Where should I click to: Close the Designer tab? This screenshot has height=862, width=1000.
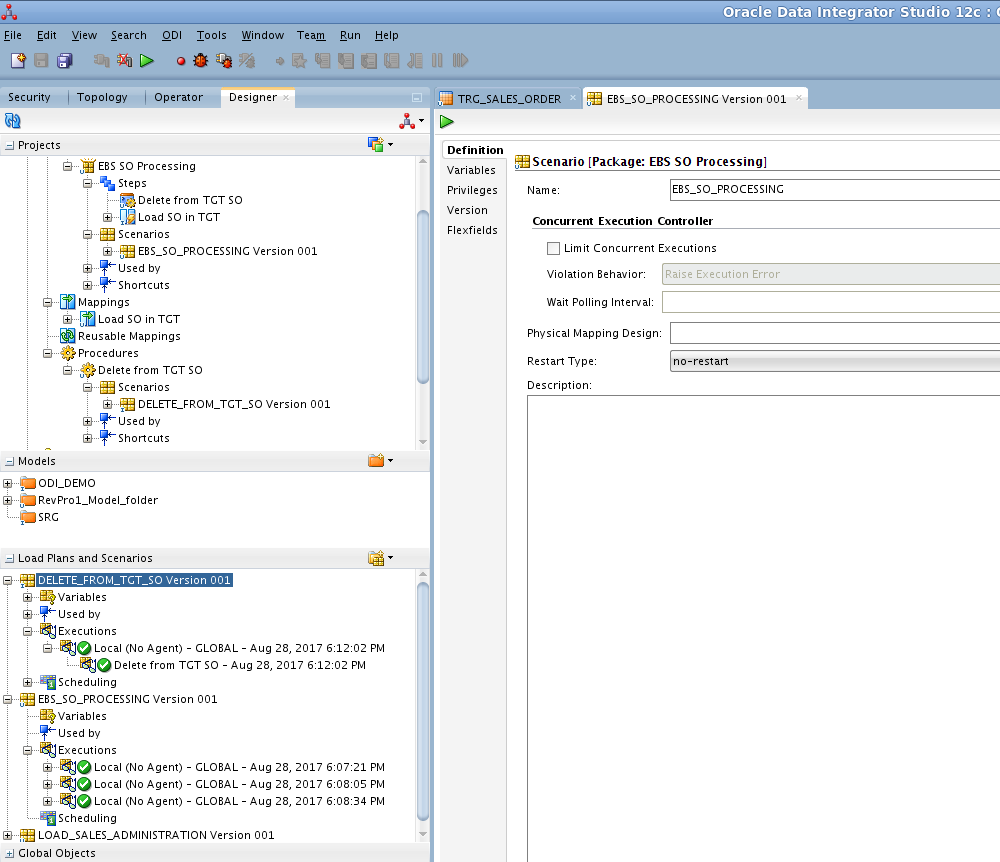click(x=286, y=98)
